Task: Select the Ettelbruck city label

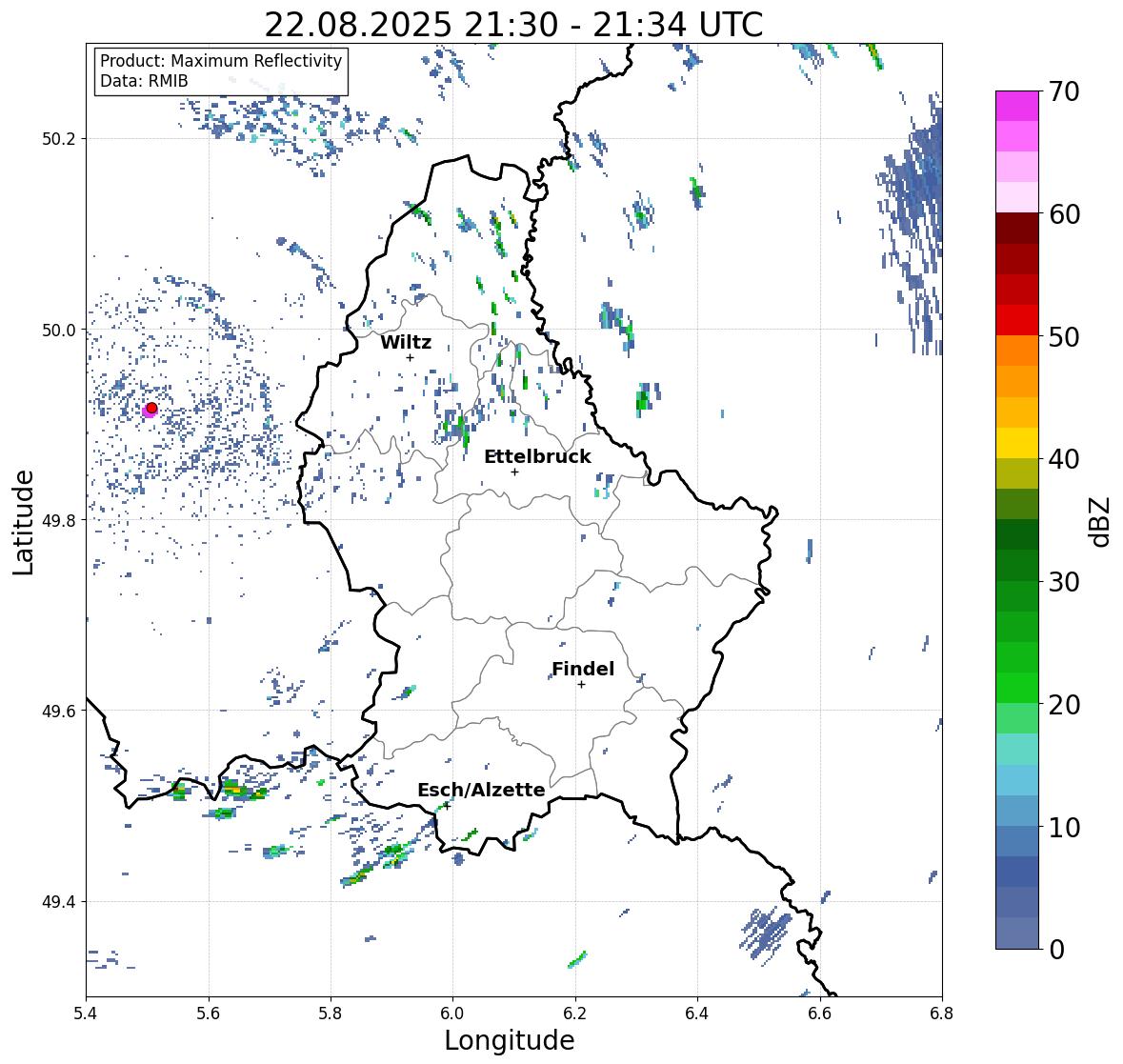Action: tap(537, 457)
